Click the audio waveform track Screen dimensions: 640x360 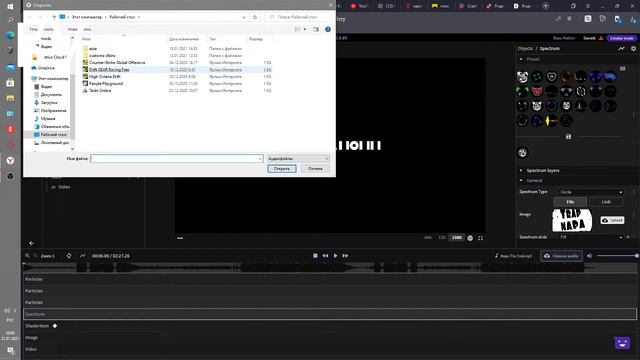[x=330, y=267]
